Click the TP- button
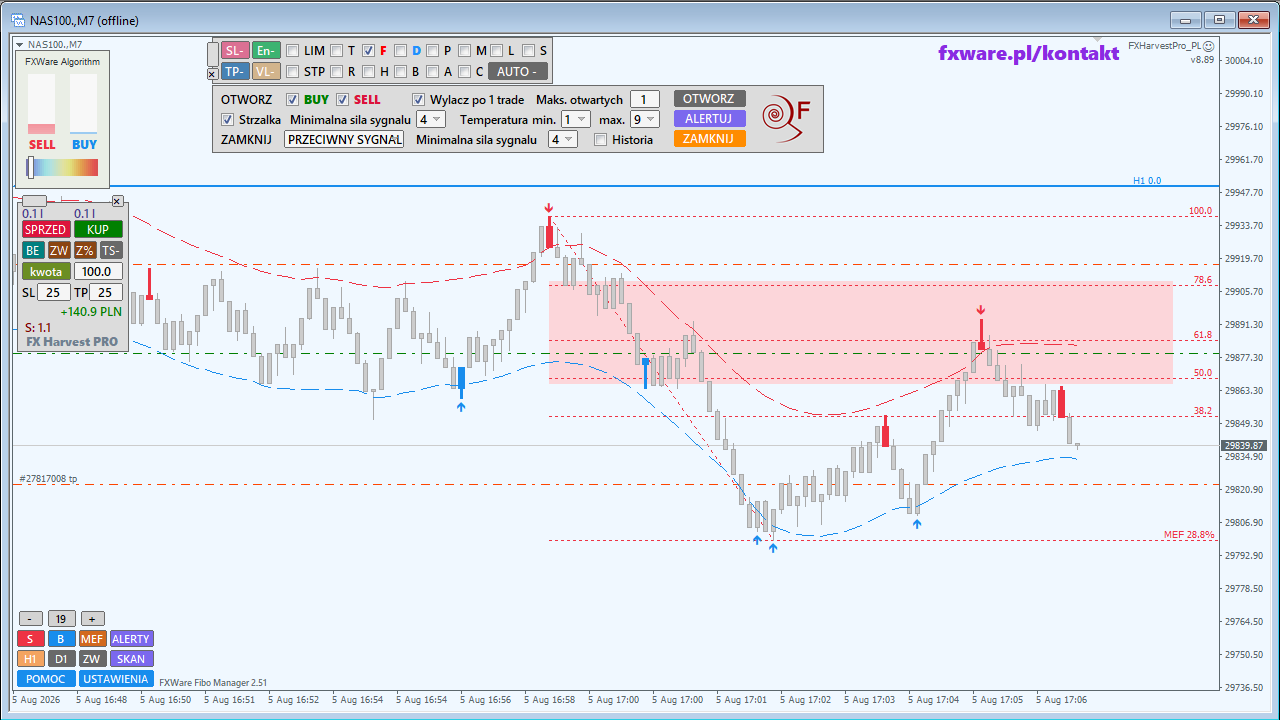Screen dimensions: 1280x720 (x=235, y=71)
